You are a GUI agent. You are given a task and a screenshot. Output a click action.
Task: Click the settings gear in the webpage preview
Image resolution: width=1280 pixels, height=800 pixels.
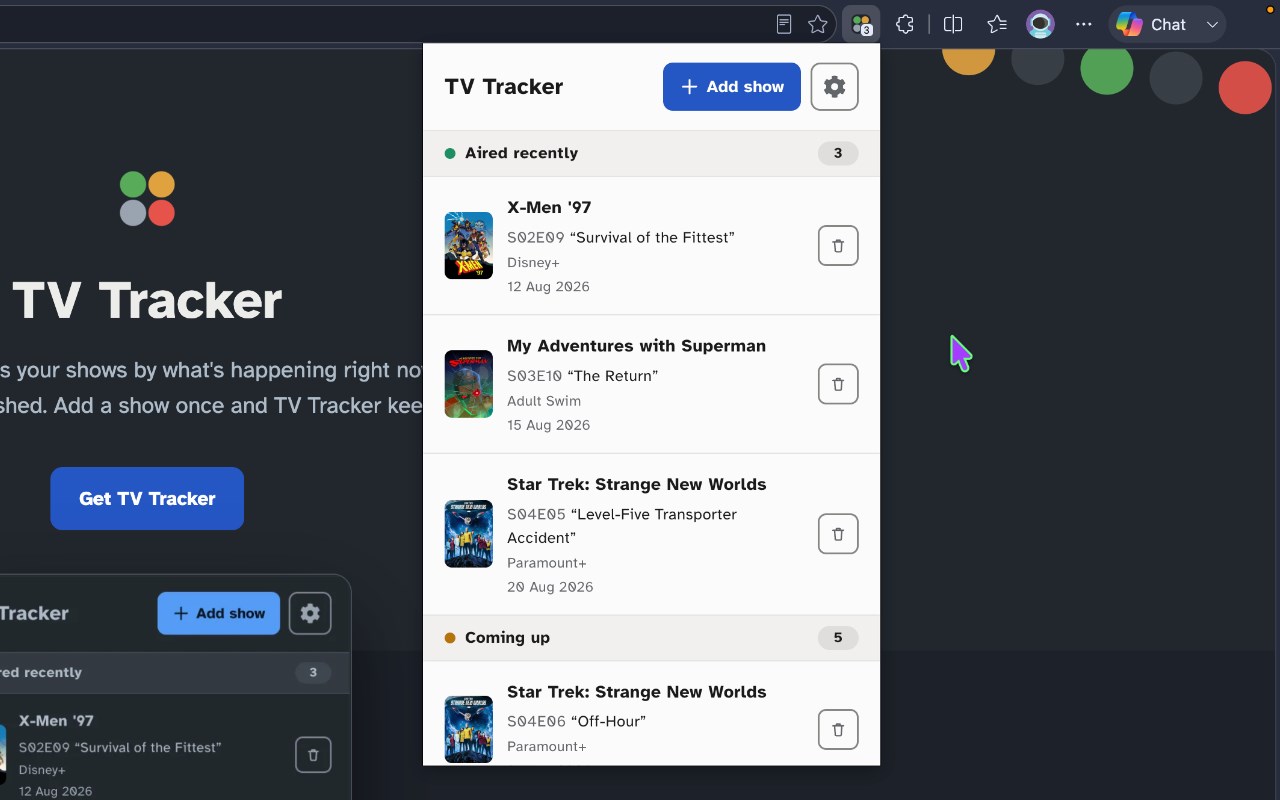point(310,614)
